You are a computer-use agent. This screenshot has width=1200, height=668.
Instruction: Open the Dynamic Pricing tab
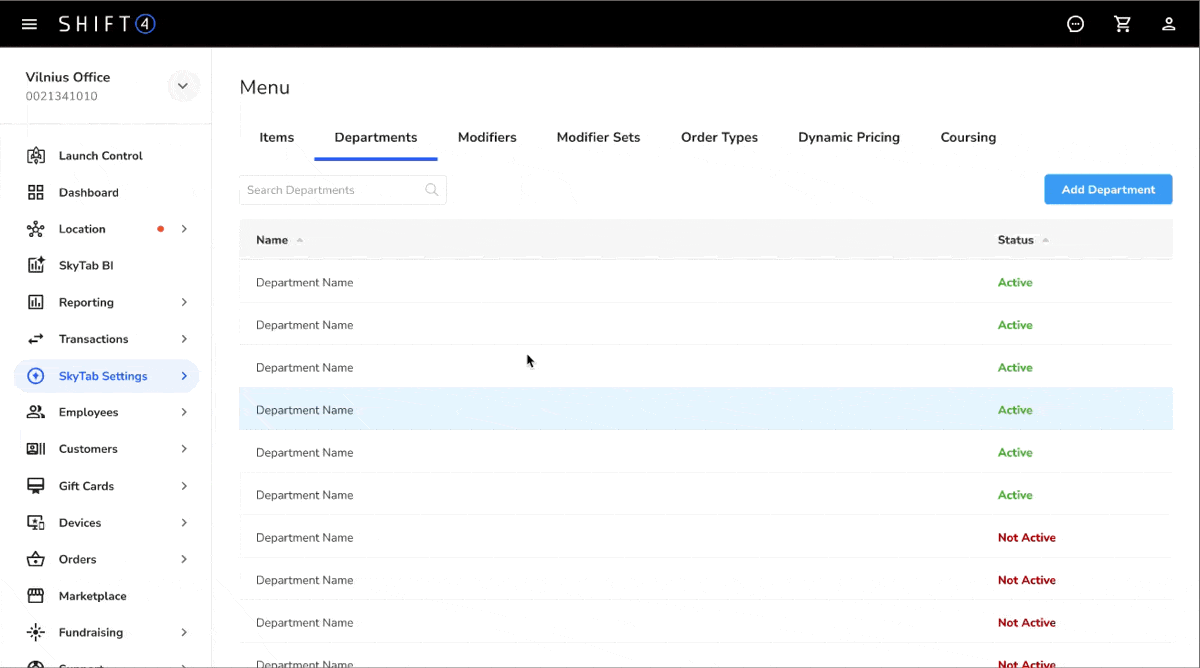[849, 138]
